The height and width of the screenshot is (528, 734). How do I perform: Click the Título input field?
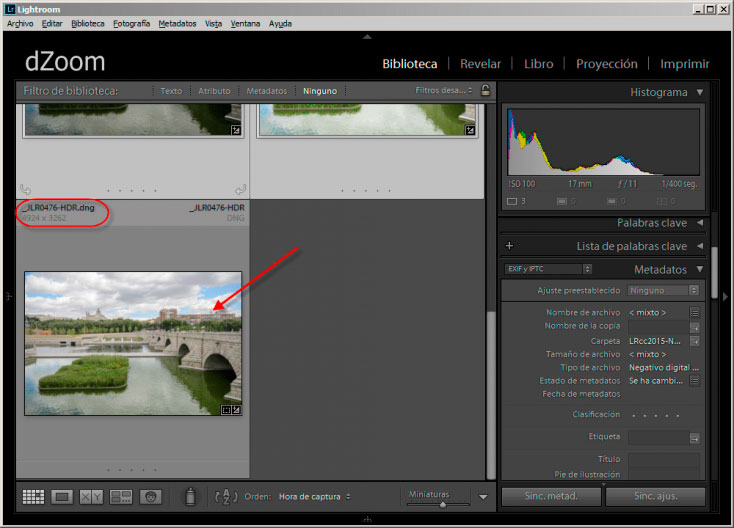click(x=663, y=460)
